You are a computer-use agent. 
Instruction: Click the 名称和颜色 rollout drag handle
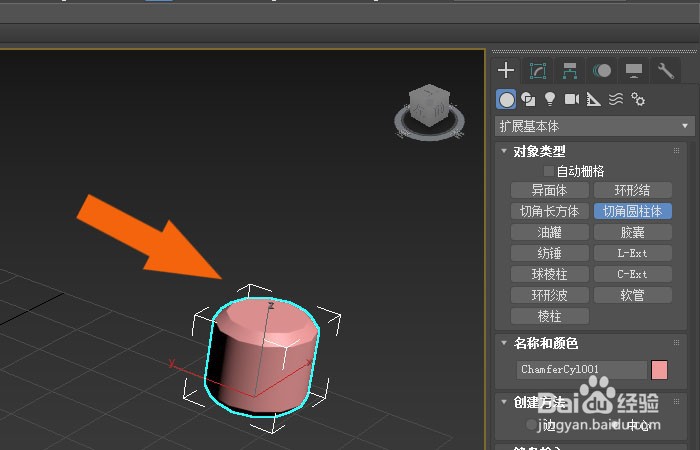(676, 343)
